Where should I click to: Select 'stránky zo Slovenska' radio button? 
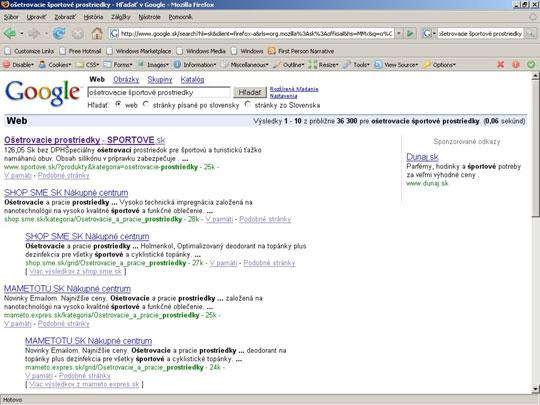pyautogui.click(x=248, y=104)
